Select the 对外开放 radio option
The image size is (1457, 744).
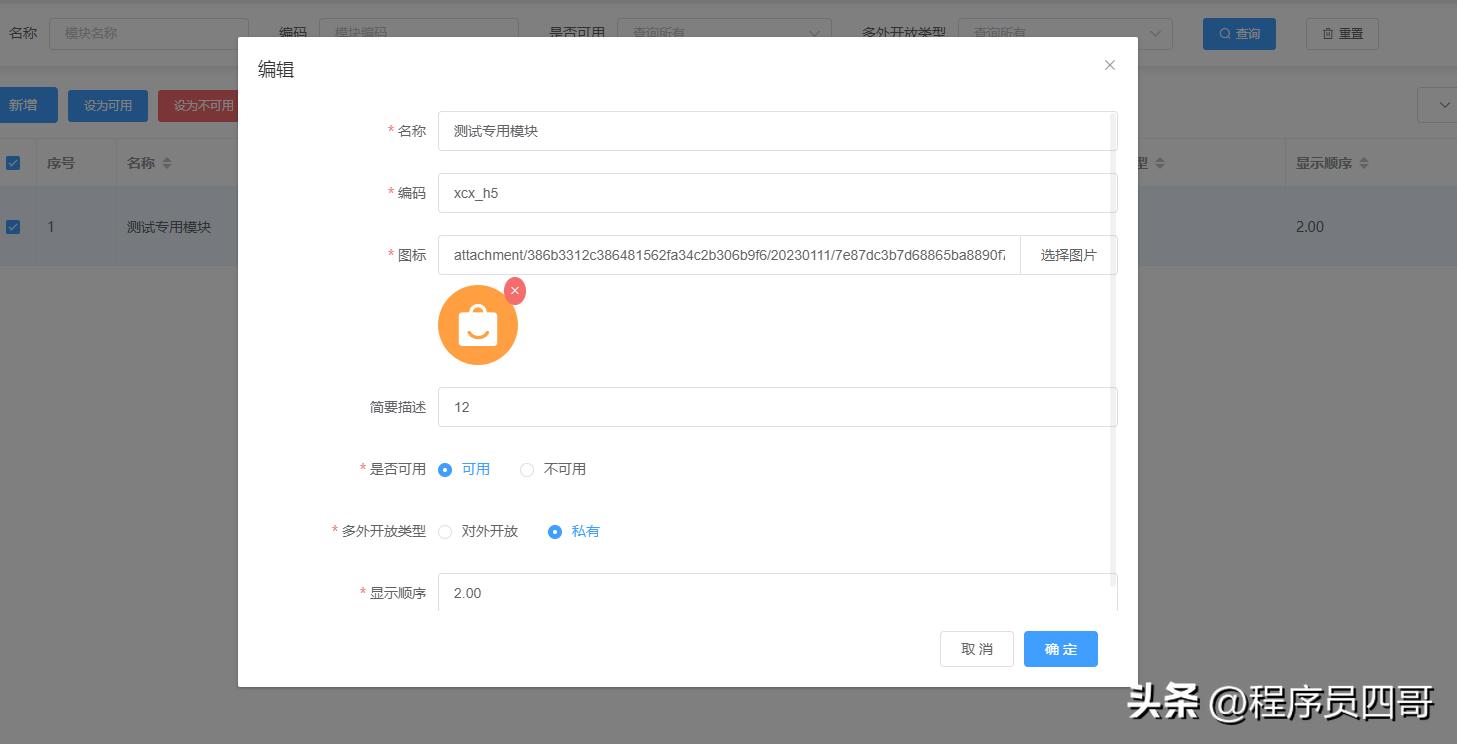[444, 531]
